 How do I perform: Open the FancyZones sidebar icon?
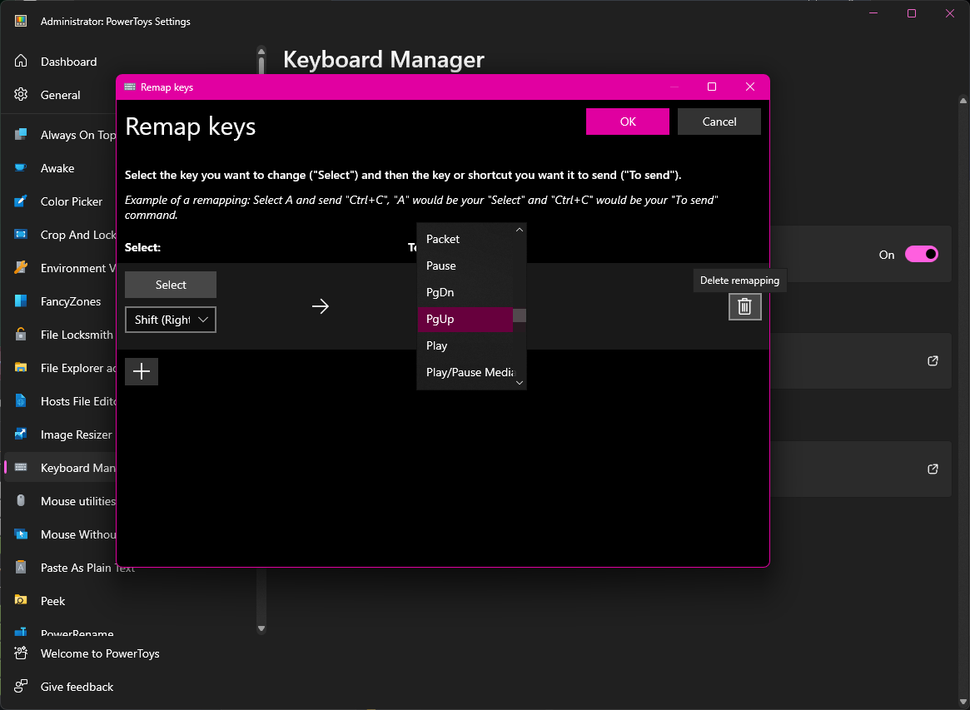tap(20, 301)
